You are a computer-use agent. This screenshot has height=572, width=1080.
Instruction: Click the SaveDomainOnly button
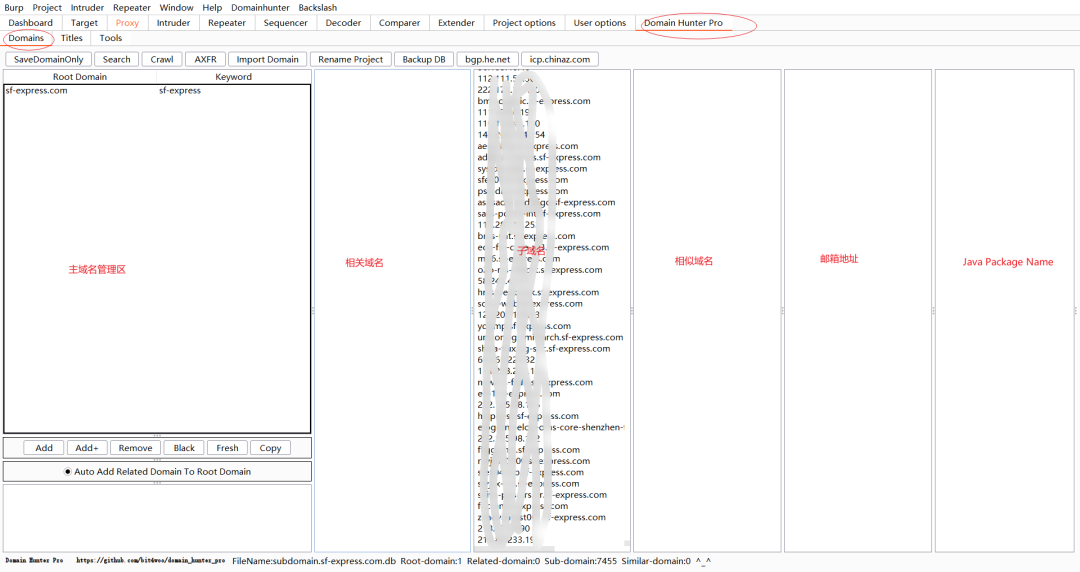point(48,59)
